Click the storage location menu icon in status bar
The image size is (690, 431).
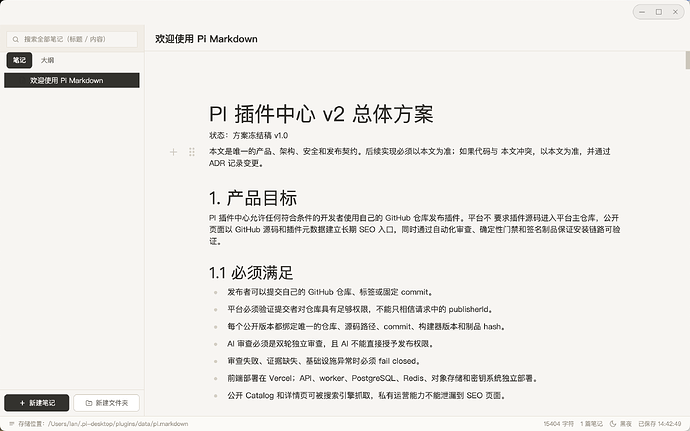tap(11, 424)
